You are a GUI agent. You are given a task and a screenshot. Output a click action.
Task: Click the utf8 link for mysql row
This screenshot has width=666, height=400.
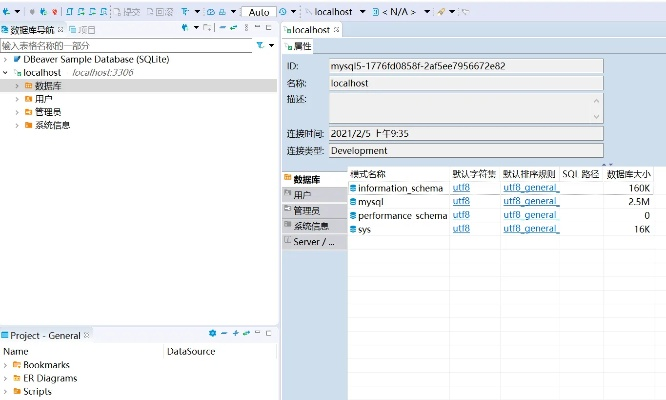click(x=461, y=201)
